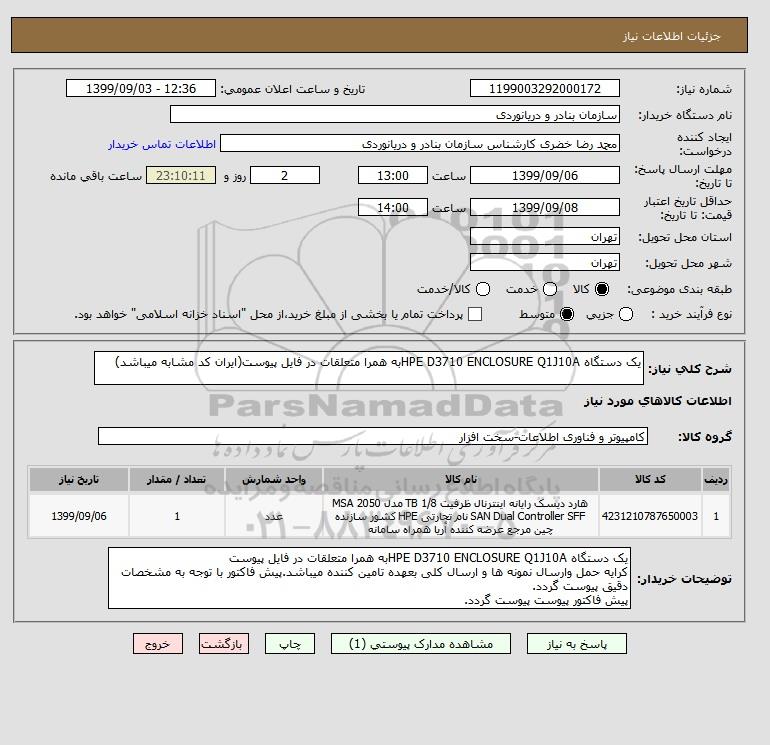Click the response deadline time 13:00 field
The width and height of the screenshot is (770, 745).
point(393,175)
